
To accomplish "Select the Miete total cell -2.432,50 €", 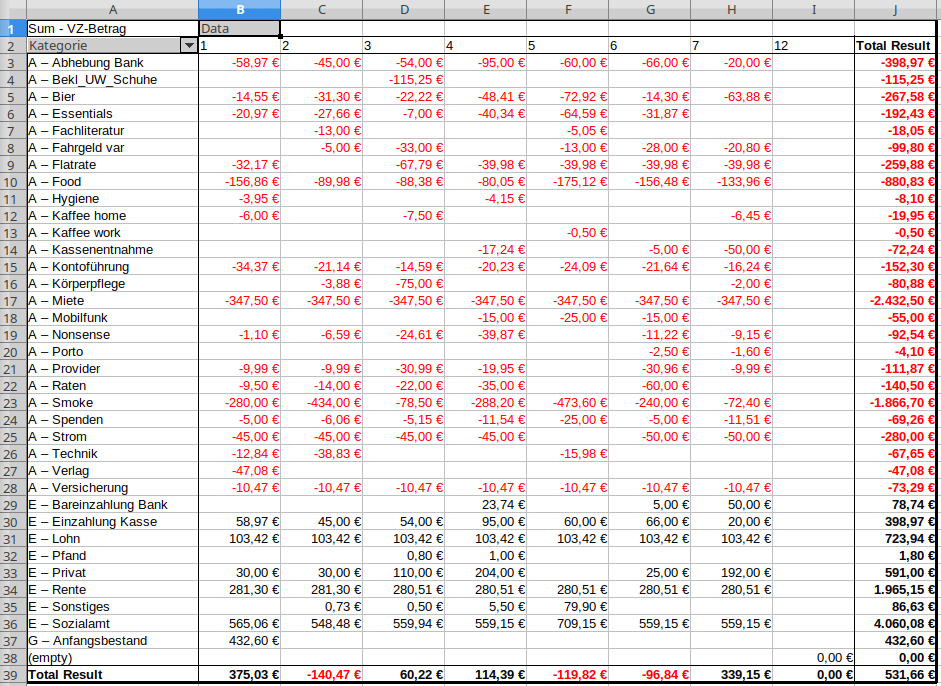I will pos(896,301).
